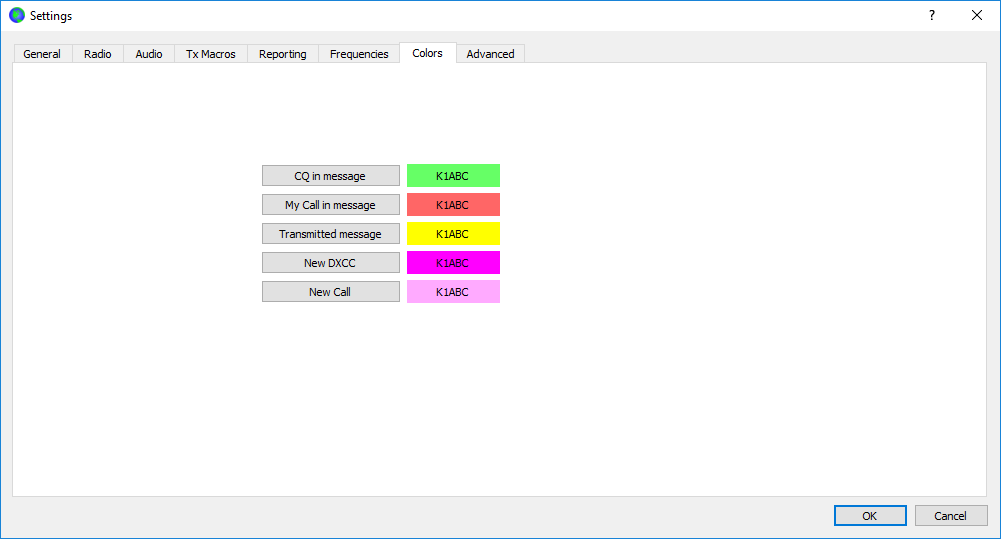Close the Settings window
Viewport: 1001px width, 539px height.
(x=977, y=15)
